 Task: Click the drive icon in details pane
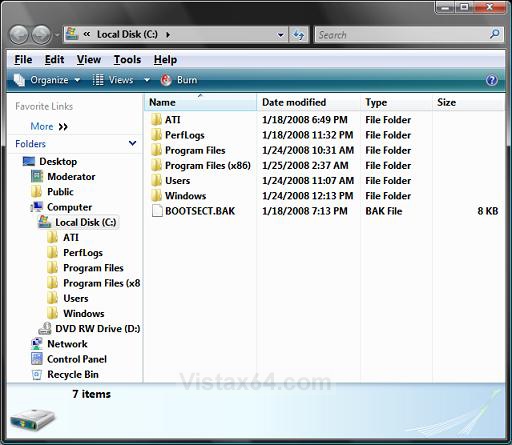(32, 419)
